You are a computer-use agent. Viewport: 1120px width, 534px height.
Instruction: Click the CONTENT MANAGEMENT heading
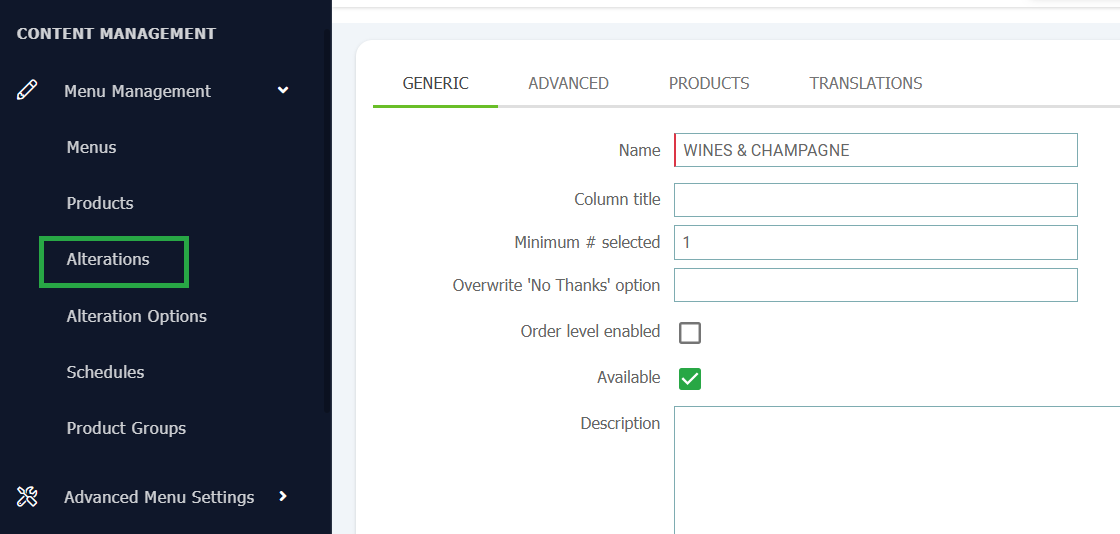(x=116, y=34)
